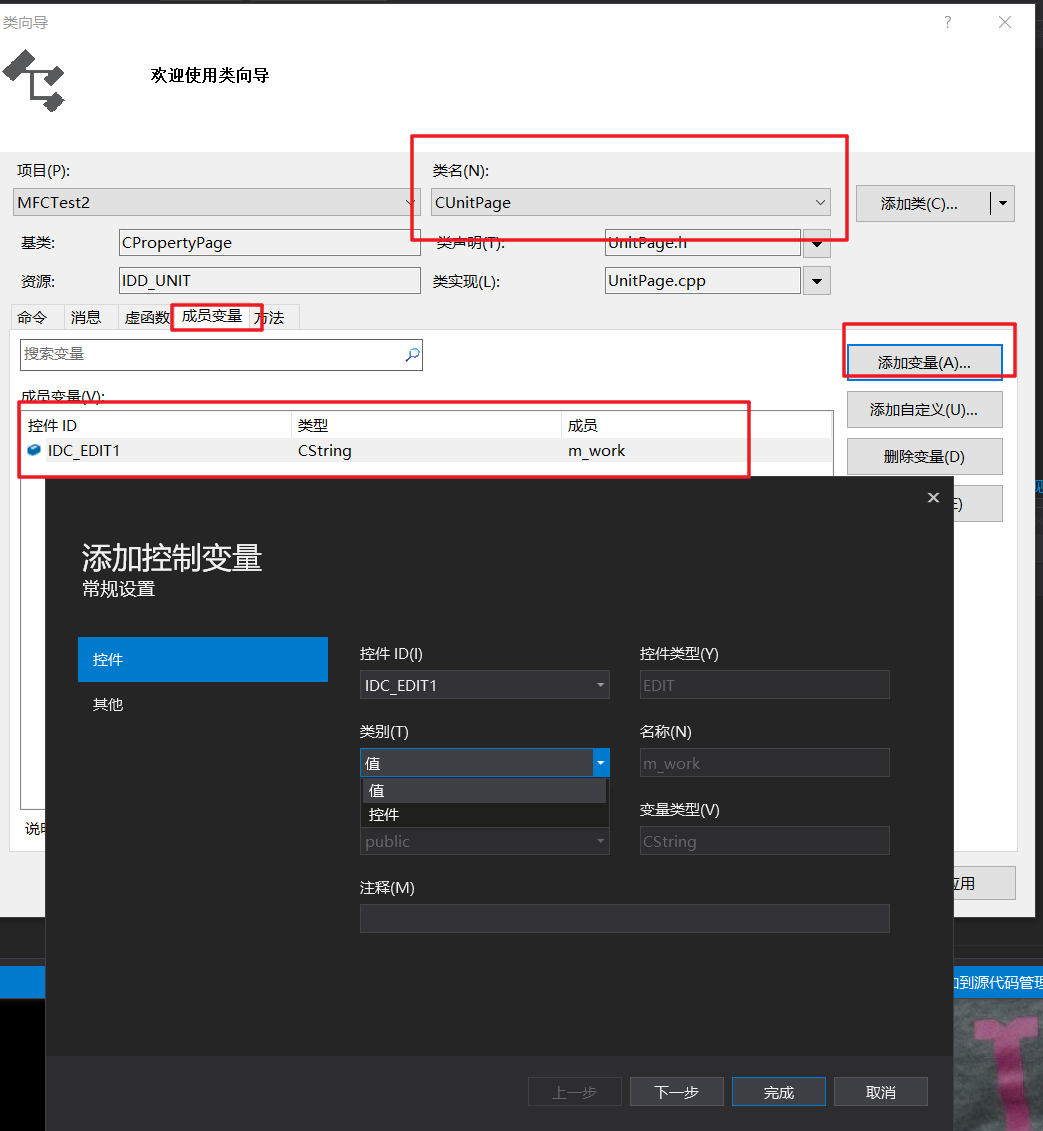Click the 资源 IDD_UNIT field

270,281
